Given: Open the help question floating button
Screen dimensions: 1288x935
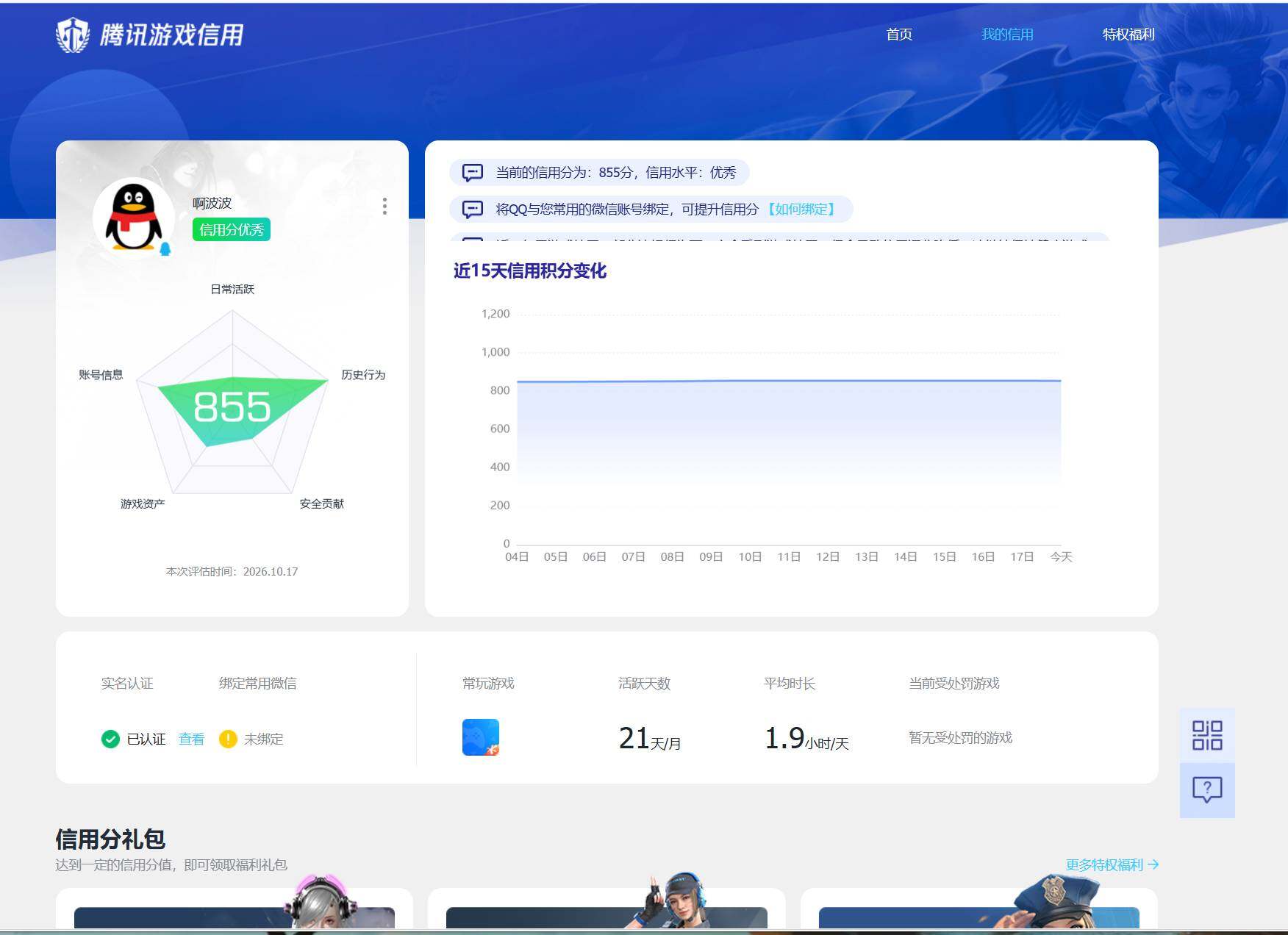Looking at the screenshot, I should pyautogui.click(x=1207, y=790).
